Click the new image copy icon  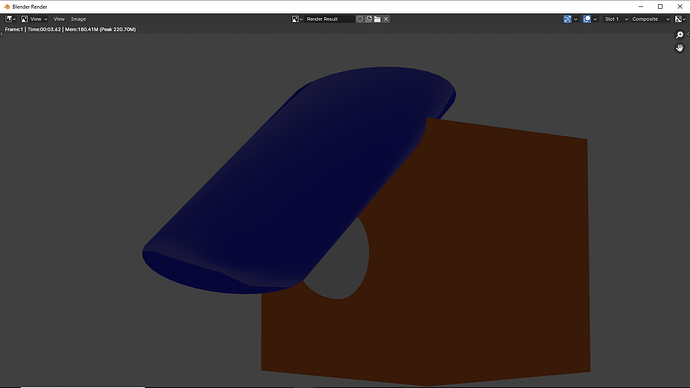(369, 19)
